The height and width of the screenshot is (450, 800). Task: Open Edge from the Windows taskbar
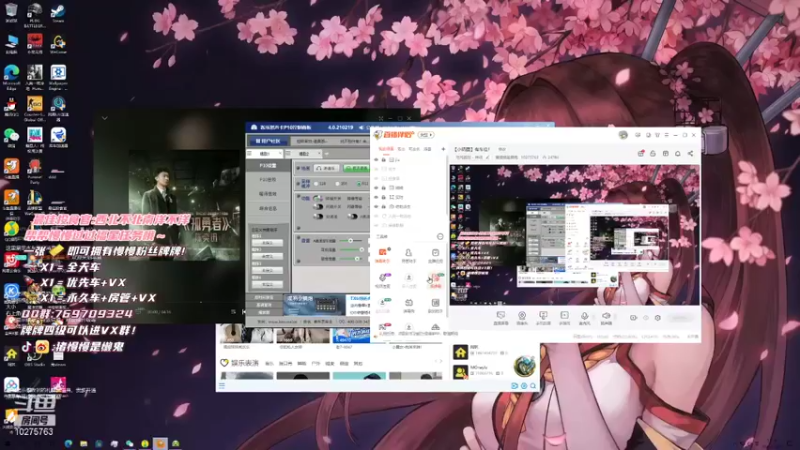point(68,443)
